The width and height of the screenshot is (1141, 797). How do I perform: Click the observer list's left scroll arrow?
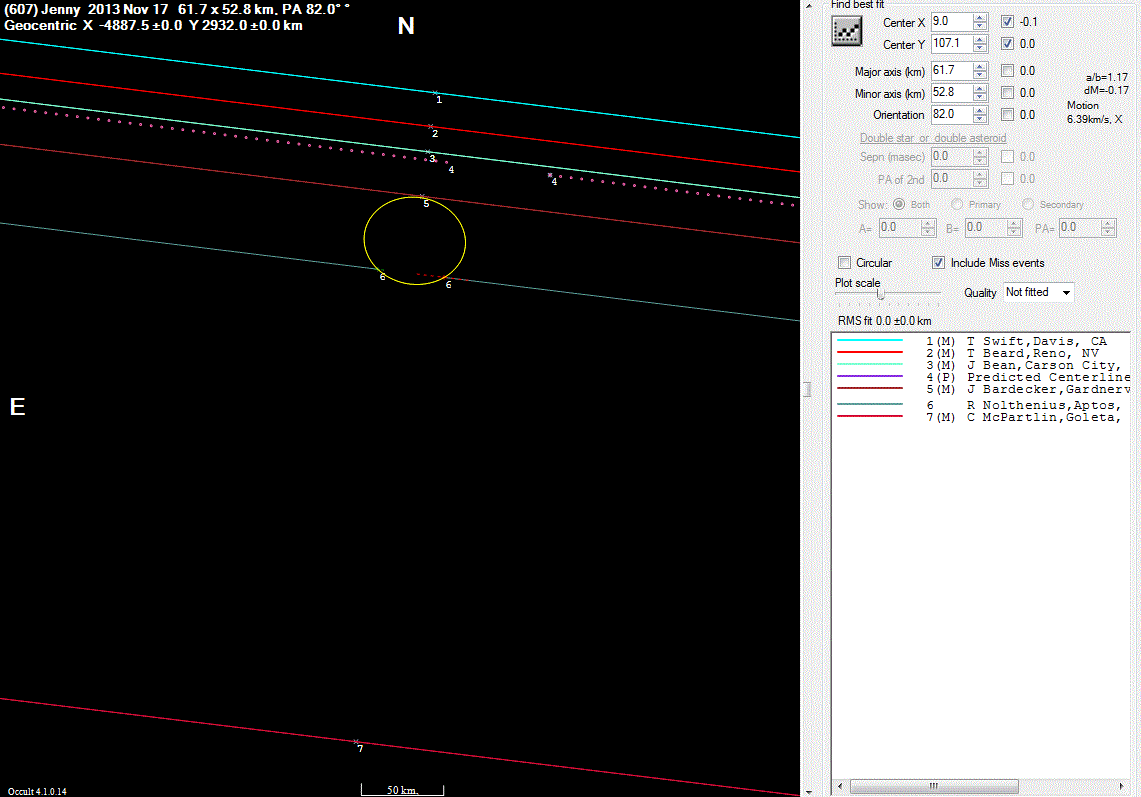(x=840, y=786)
